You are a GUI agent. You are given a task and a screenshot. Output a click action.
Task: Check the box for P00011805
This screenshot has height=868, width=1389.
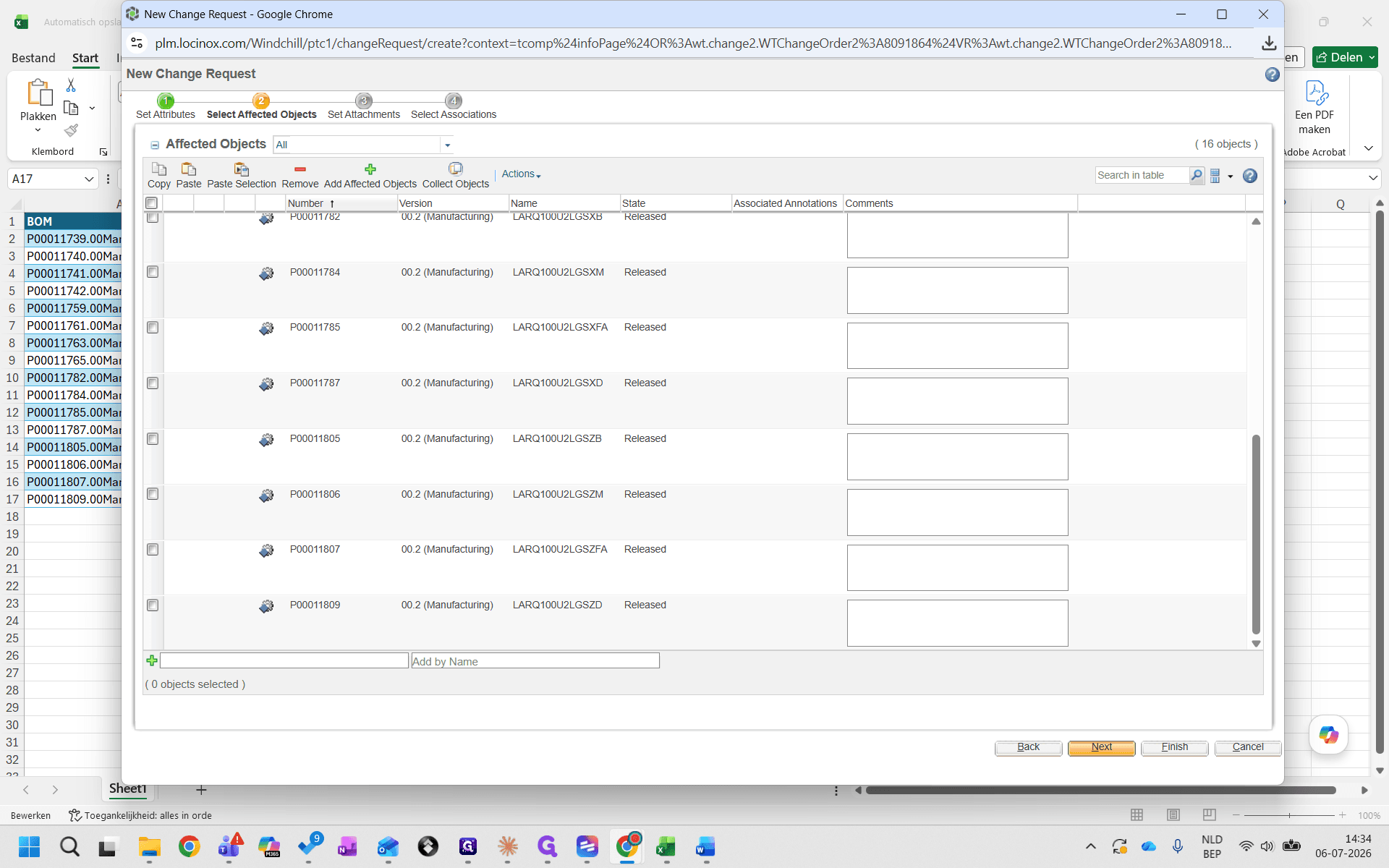click(x=153, y=439)
